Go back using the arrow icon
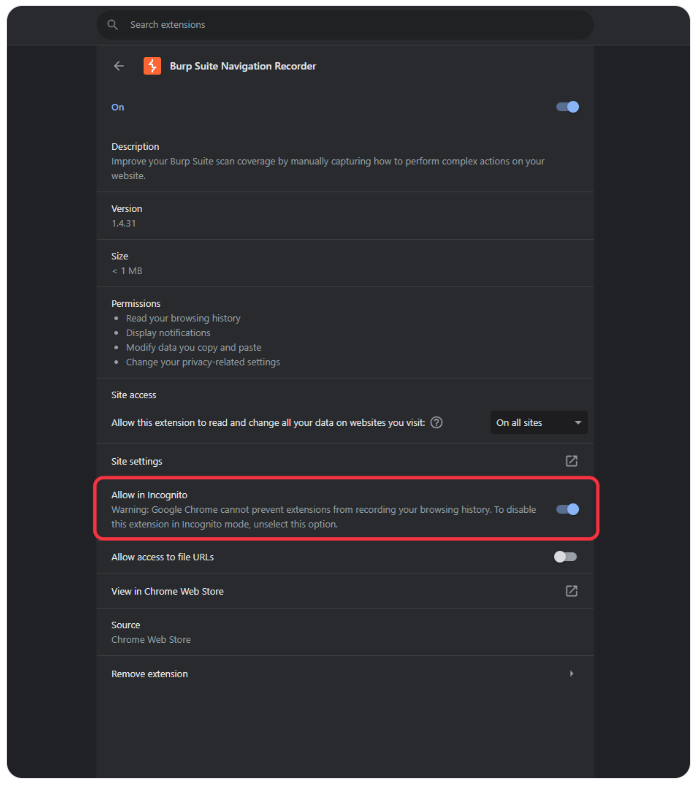Viewport: 700px width, 788px height. pyautogui.click(x=119, y=66)
